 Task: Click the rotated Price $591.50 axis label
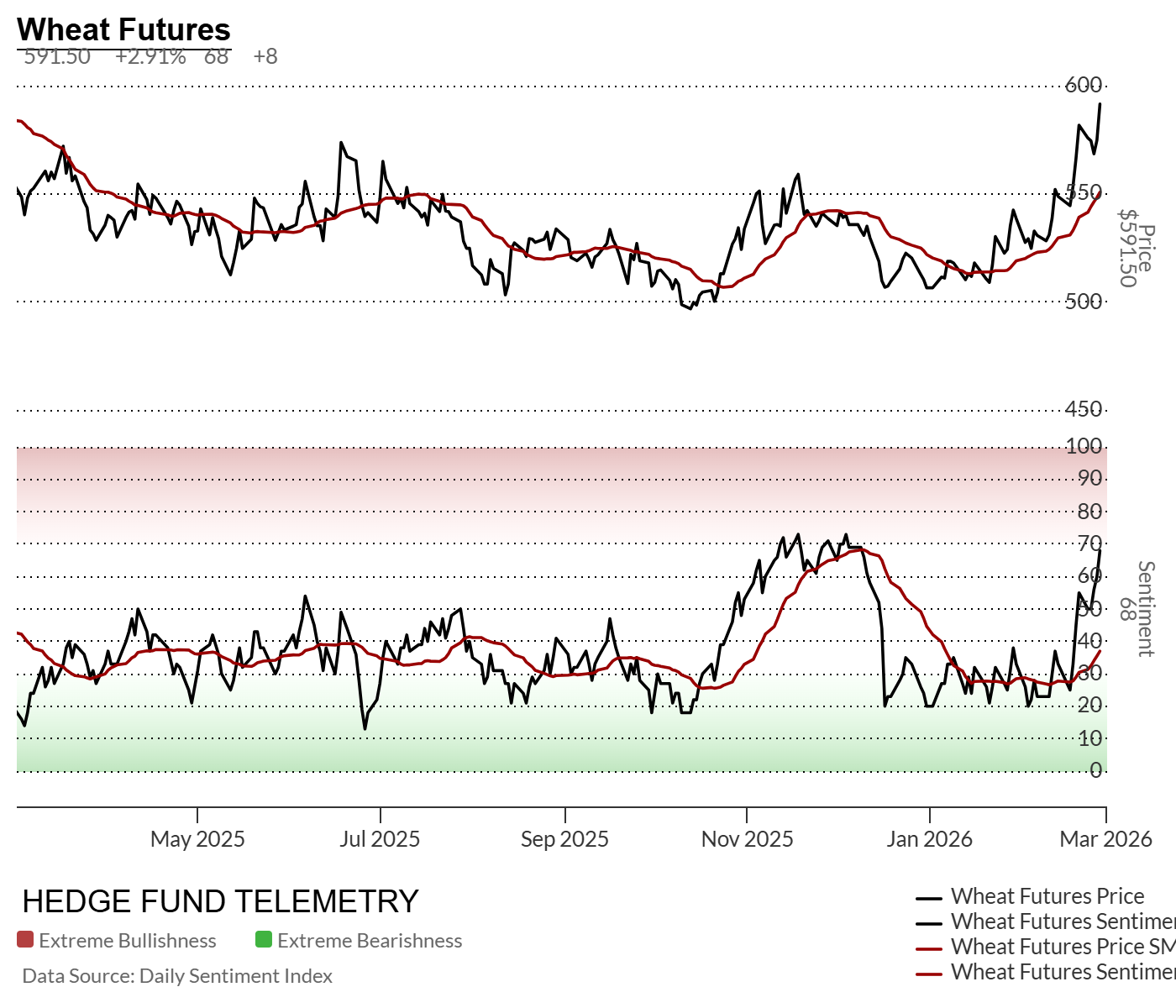point(1137,248)
